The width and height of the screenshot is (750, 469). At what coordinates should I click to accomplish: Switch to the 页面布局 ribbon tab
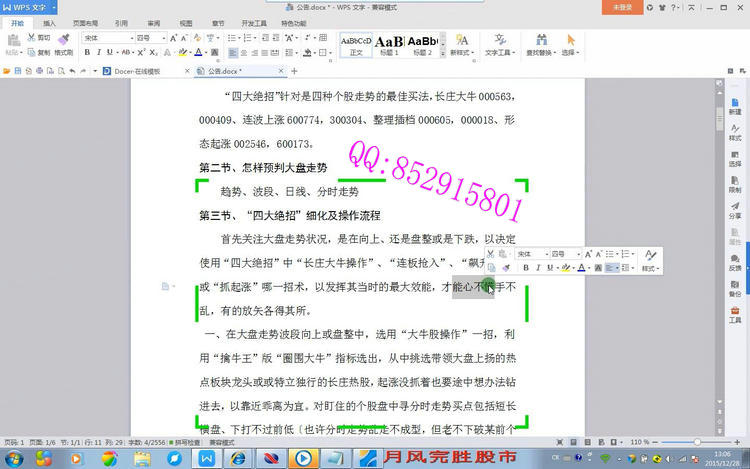click(84, 21)
